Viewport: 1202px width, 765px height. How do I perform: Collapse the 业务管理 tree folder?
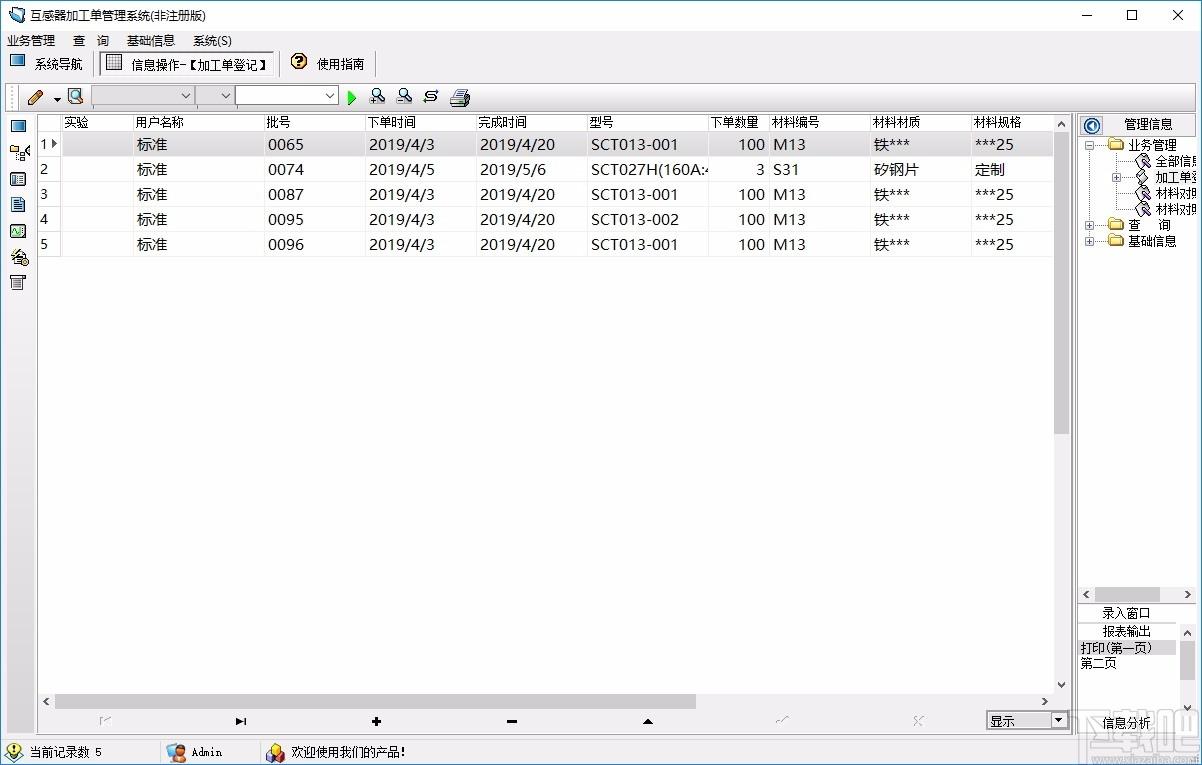(1089, 145)
